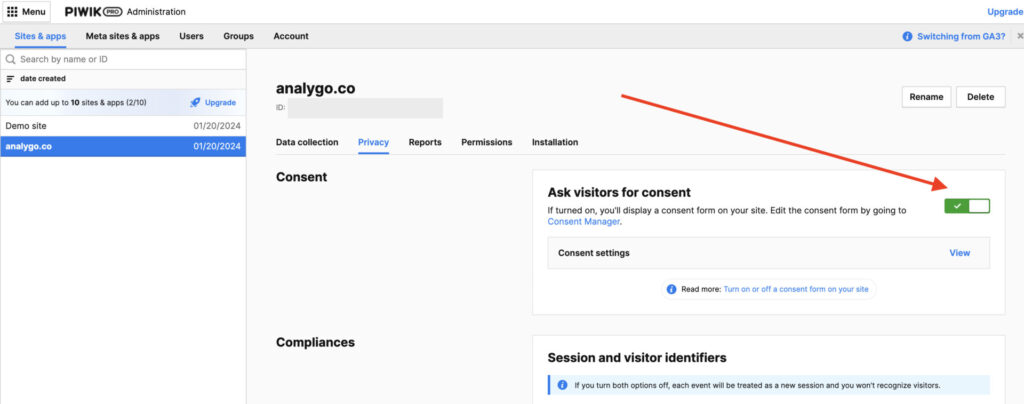This screenshot has width=1024, height=404.
Task: Open the Groups tab
Action: [x=238, y=37]
